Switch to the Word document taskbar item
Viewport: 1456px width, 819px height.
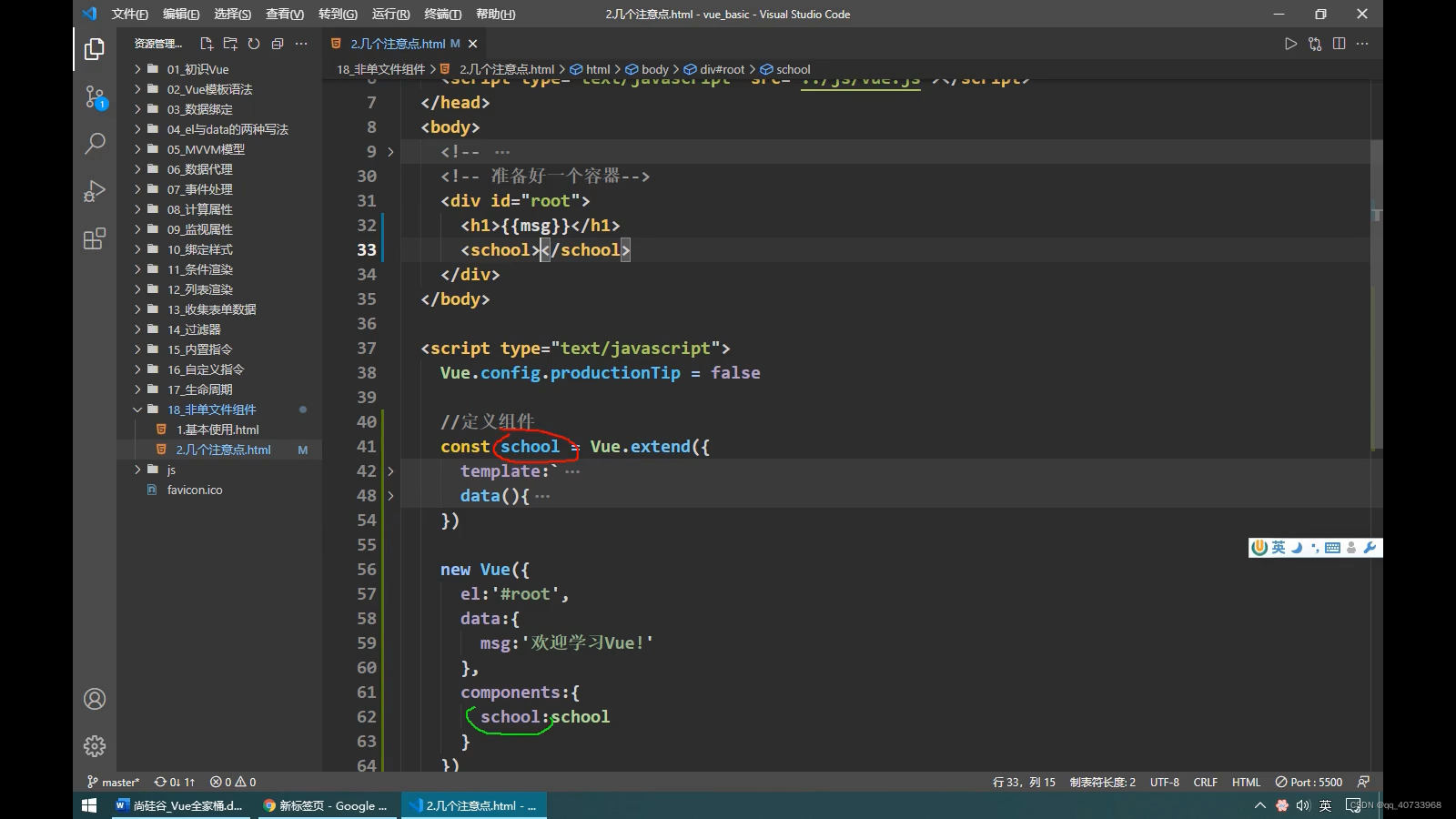click(x=180, y=805)
